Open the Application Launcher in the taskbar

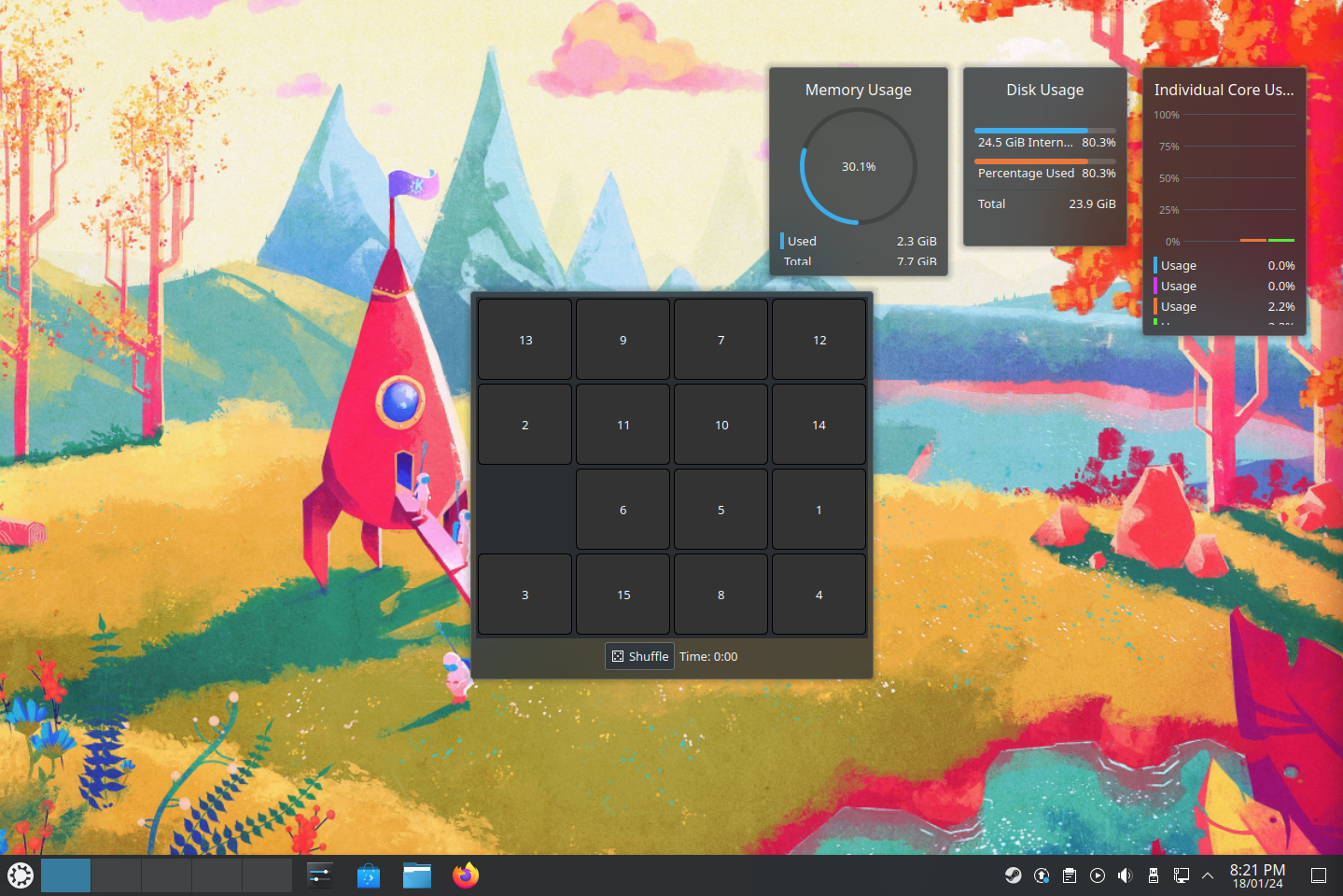click(21, 875)
